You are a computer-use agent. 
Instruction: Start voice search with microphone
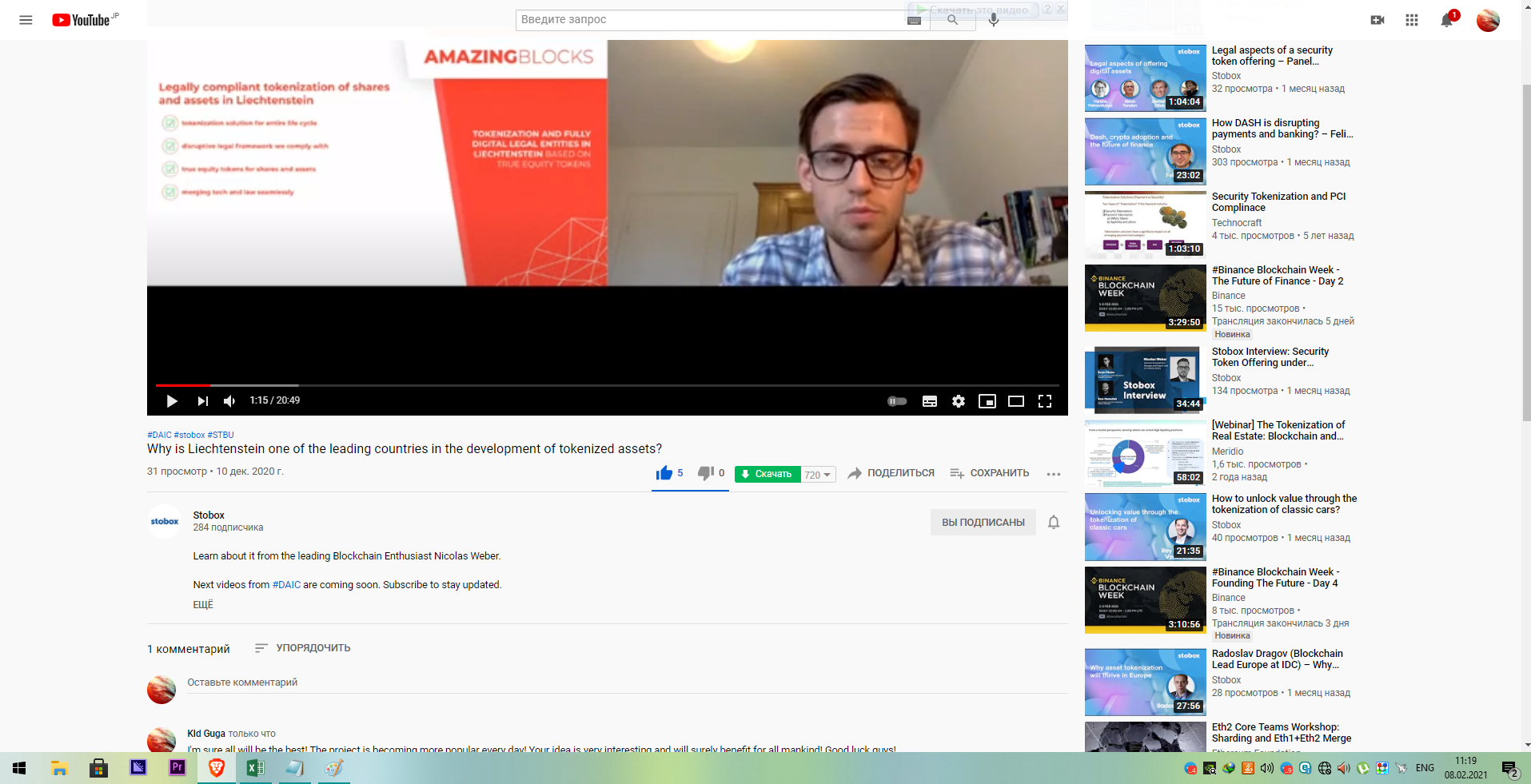coord(994,20)
